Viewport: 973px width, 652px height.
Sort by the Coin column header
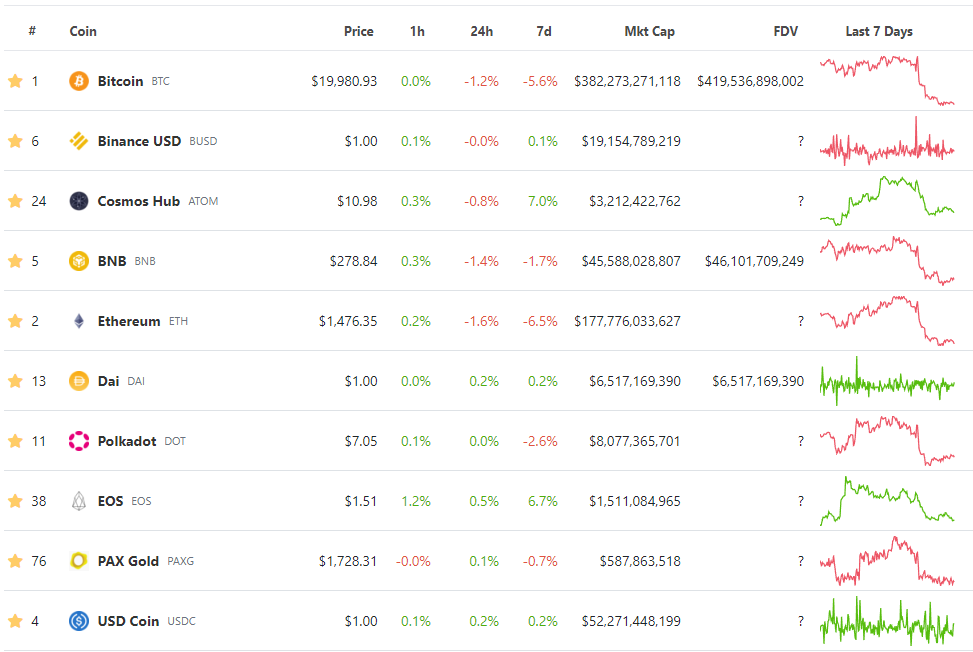[83, 31]
